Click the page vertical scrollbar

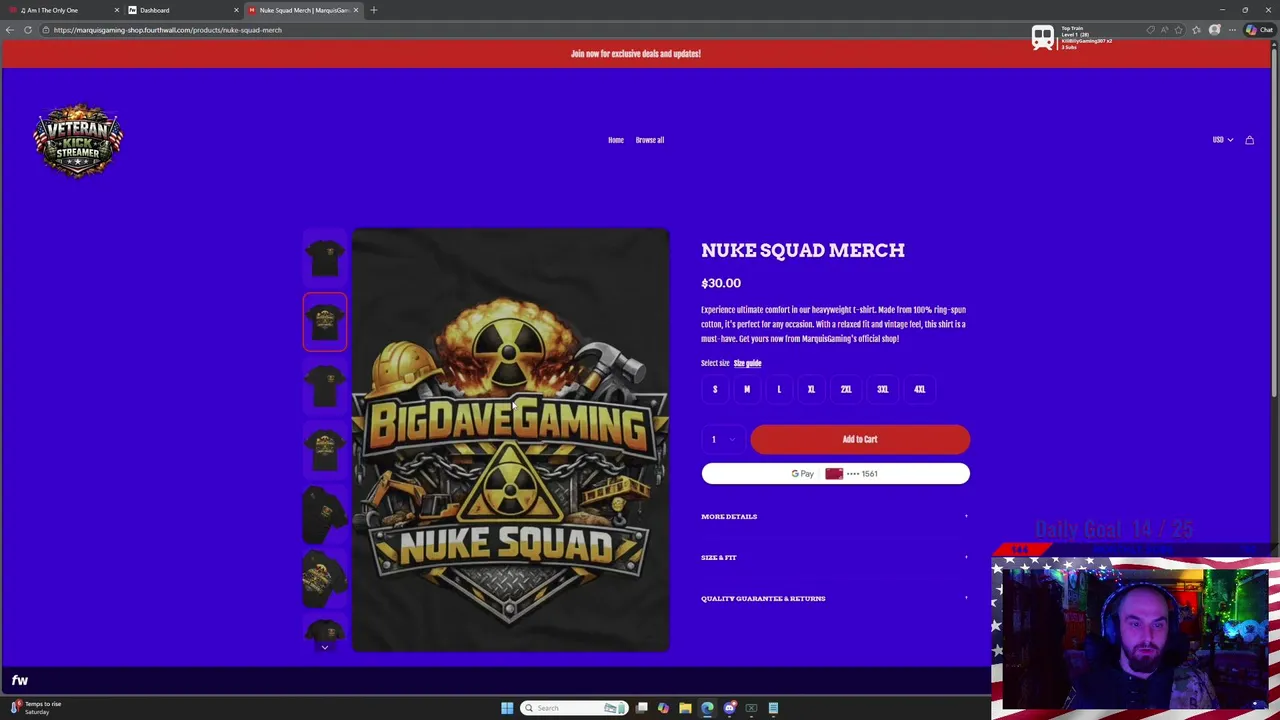point(1274,224)
